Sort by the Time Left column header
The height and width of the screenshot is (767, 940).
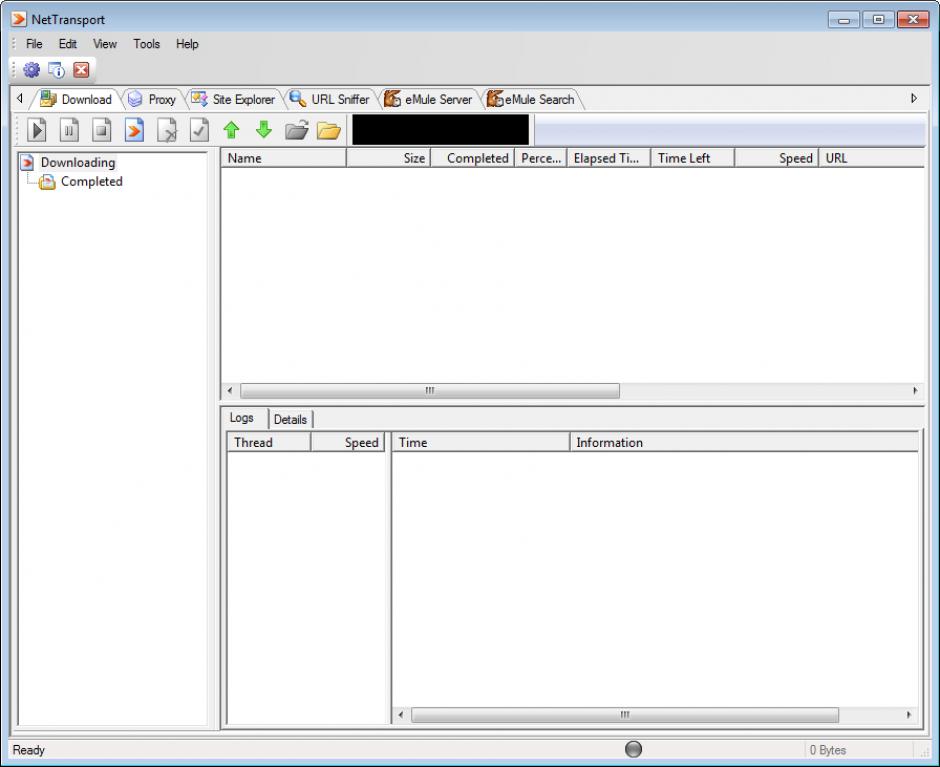(x=692, y=158)
